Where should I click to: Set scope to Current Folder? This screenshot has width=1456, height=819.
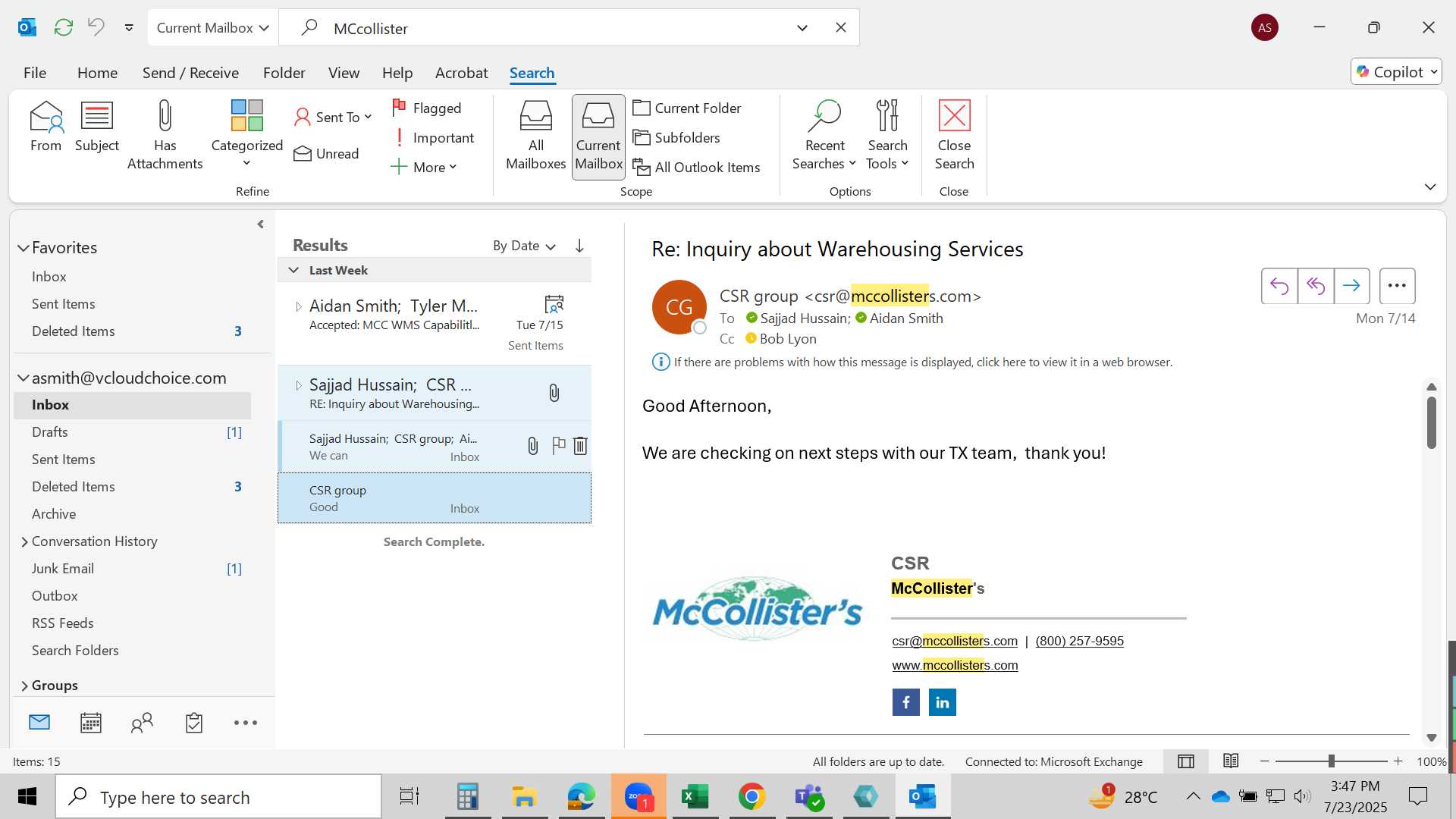[x=687, y=108]
